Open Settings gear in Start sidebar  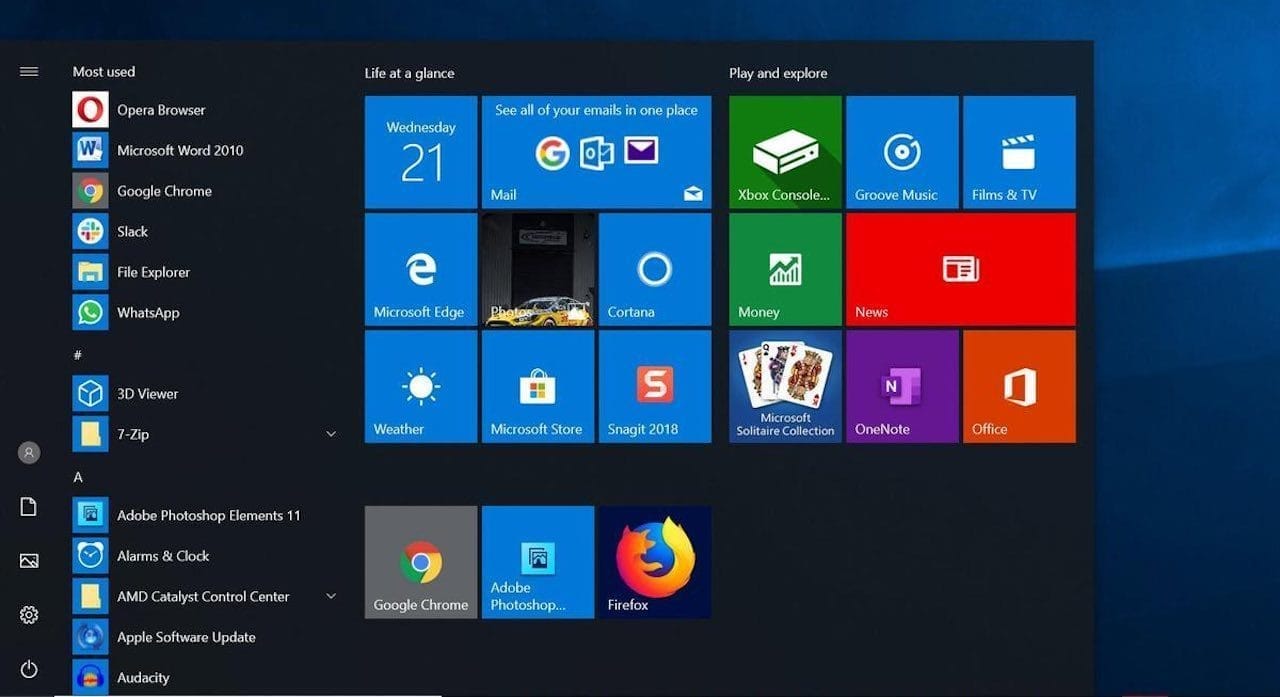(29, 615)
